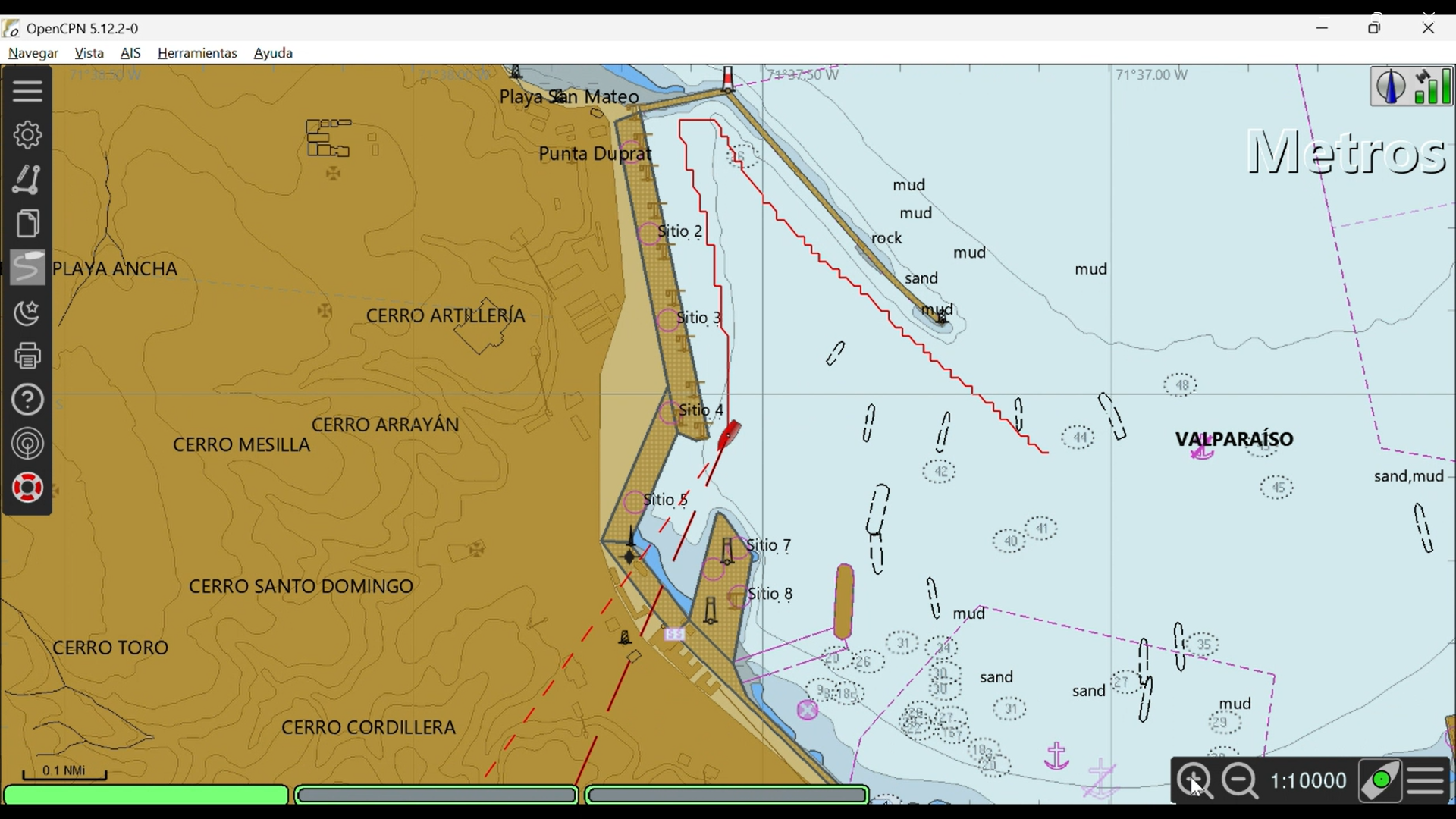Drop a man overboard lifebuoy mark
This screenshot has height=819, width=1456.
27,488
